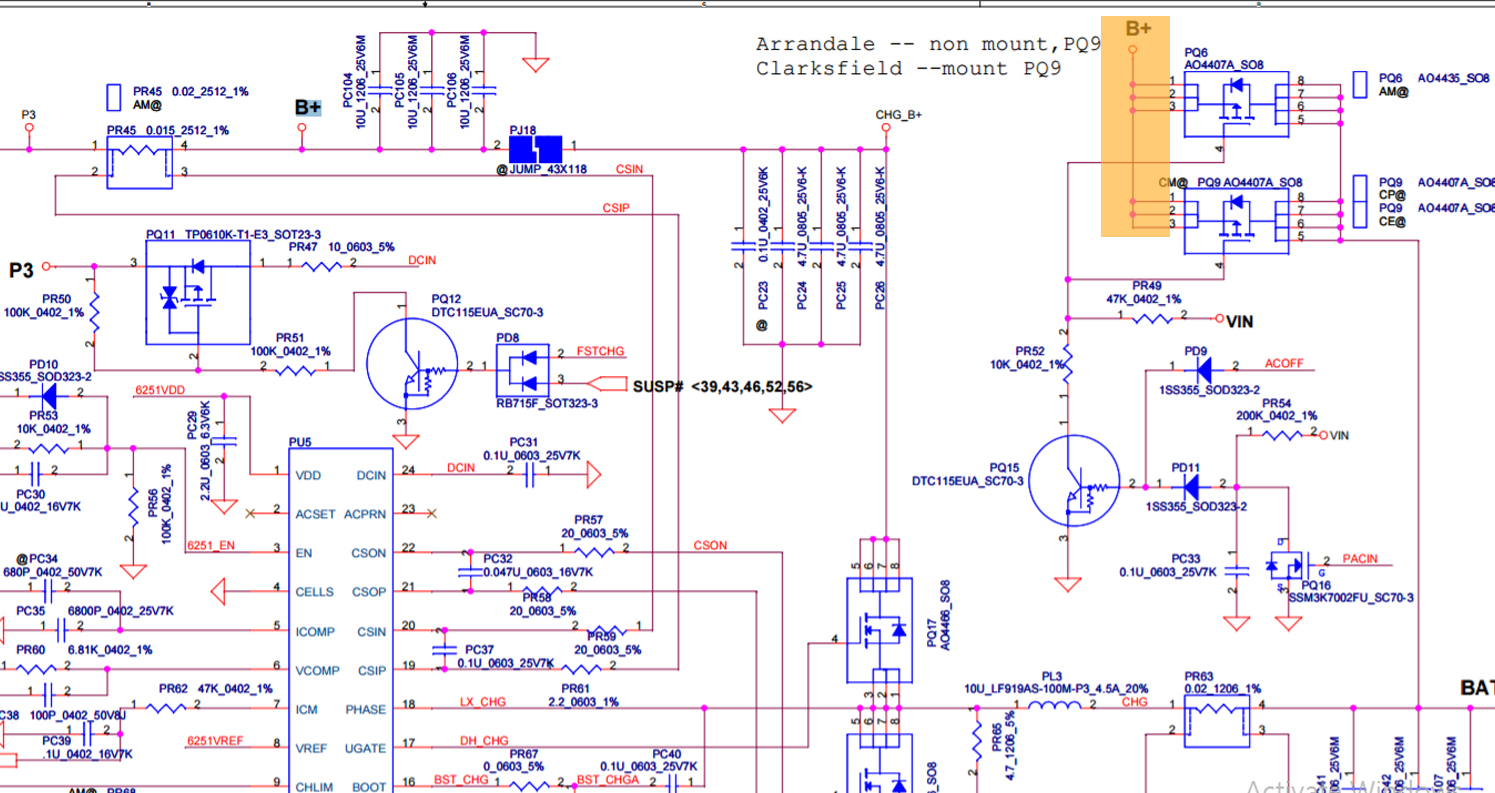Click the PL3 inductor designator
The height and width of the screenshot is (793, 1495).
click(x=1051, y=676)
